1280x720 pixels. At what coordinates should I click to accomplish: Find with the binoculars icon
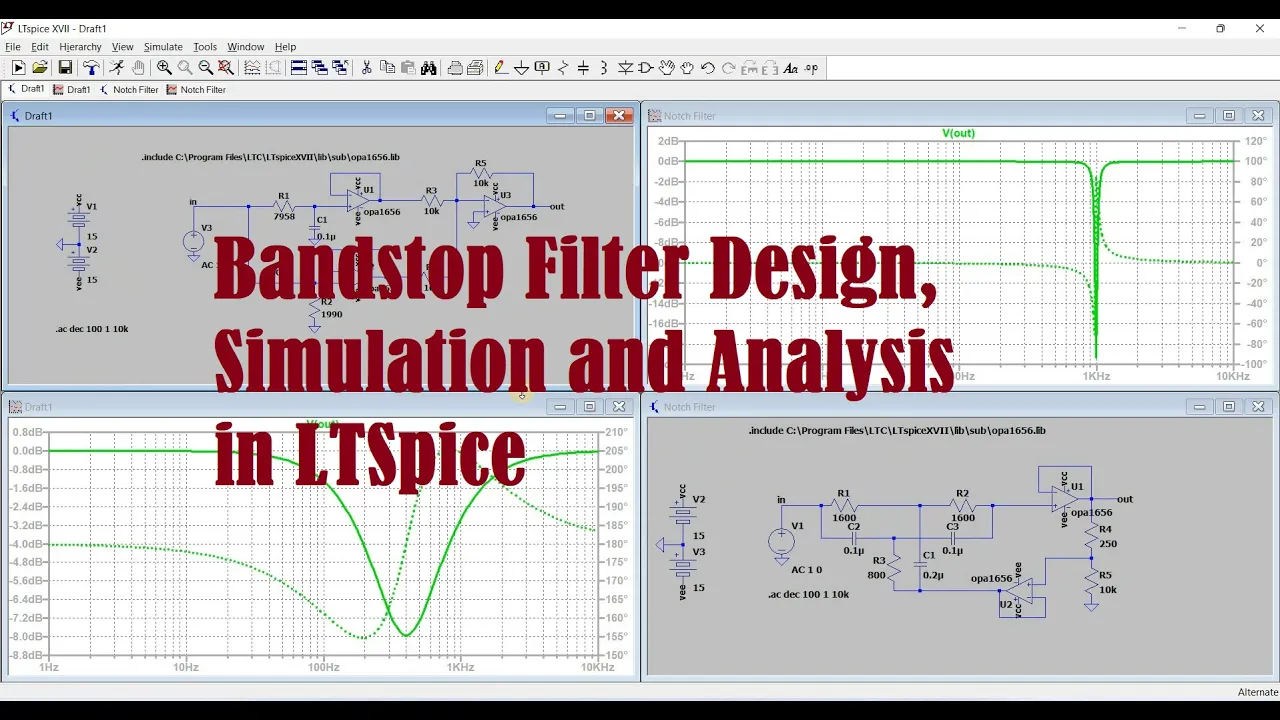[x=429, y=68]
